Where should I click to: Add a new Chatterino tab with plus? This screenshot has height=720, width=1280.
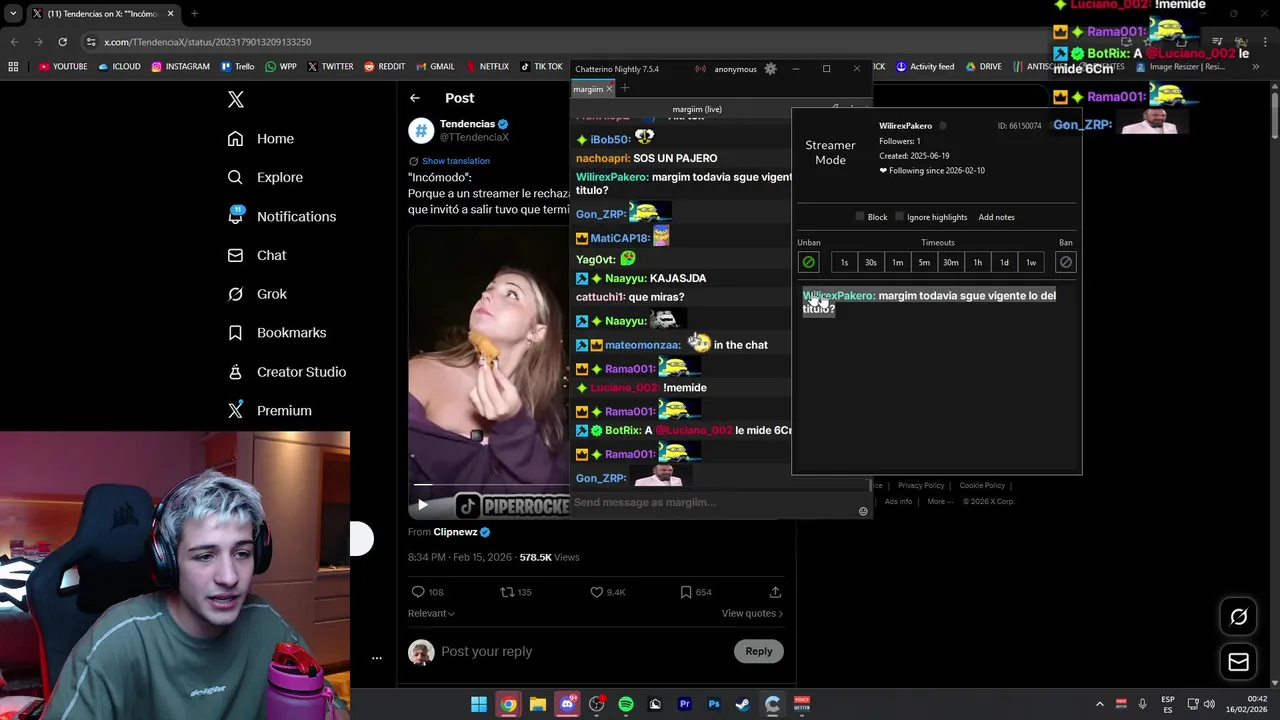[x=625, y=88]
